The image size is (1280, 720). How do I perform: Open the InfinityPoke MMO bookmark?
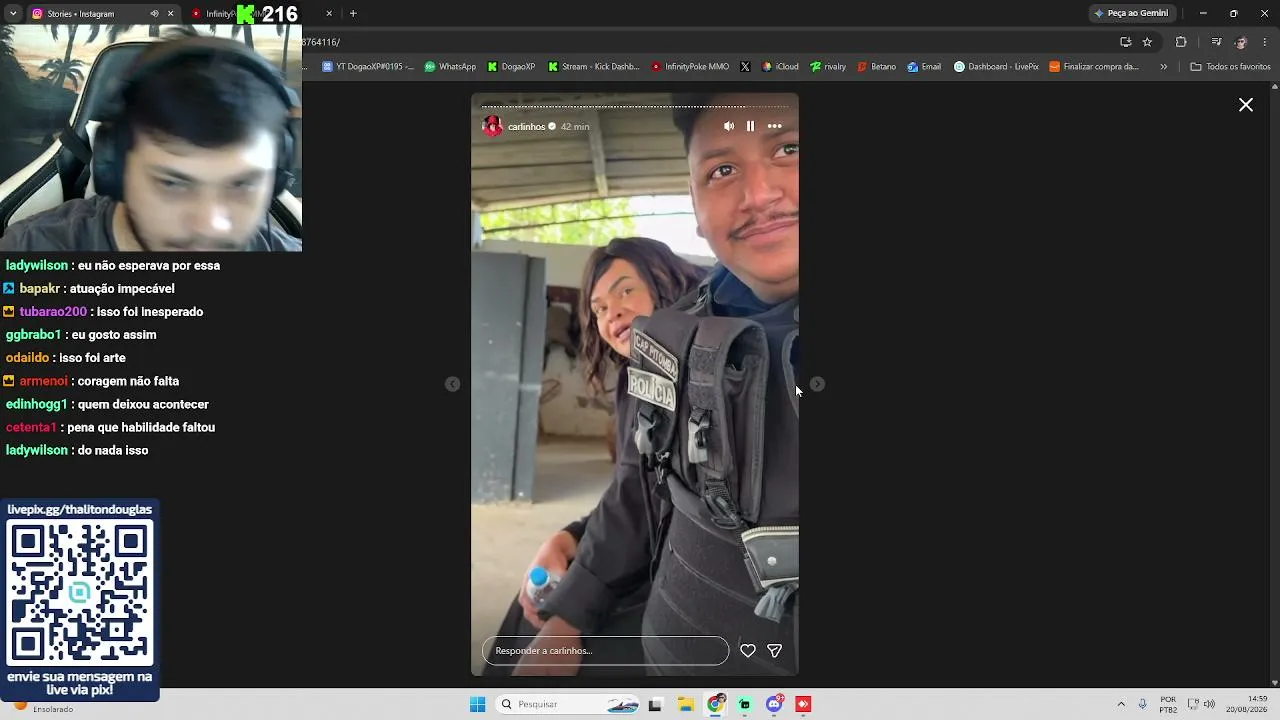pyautogui.click(x=689, y=67)
